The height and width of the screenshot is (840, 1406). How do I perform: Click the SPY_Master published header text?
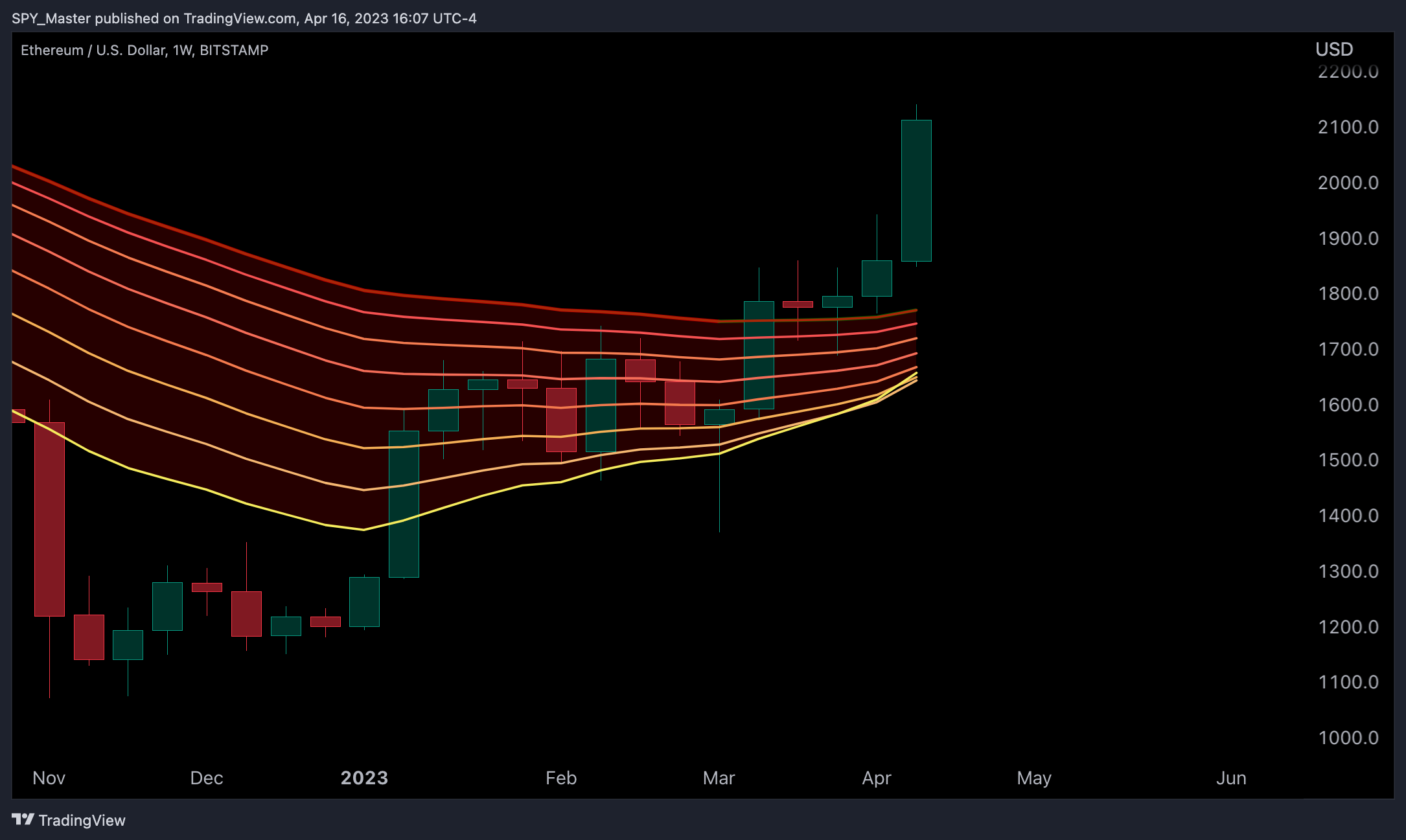click(244, 18)
